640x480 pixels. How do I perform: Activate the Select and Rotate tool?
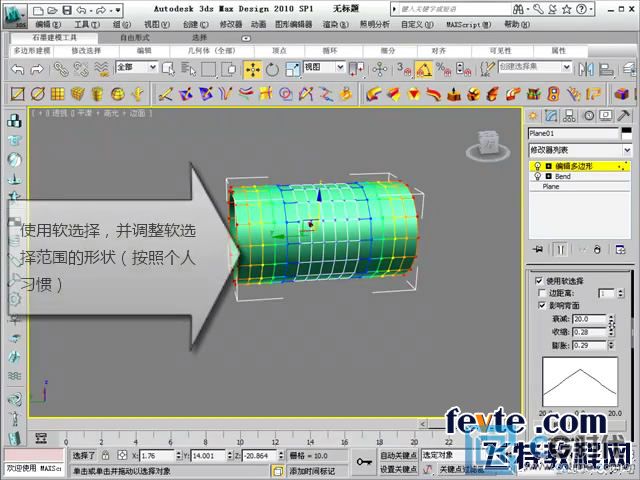coord(272,69)
